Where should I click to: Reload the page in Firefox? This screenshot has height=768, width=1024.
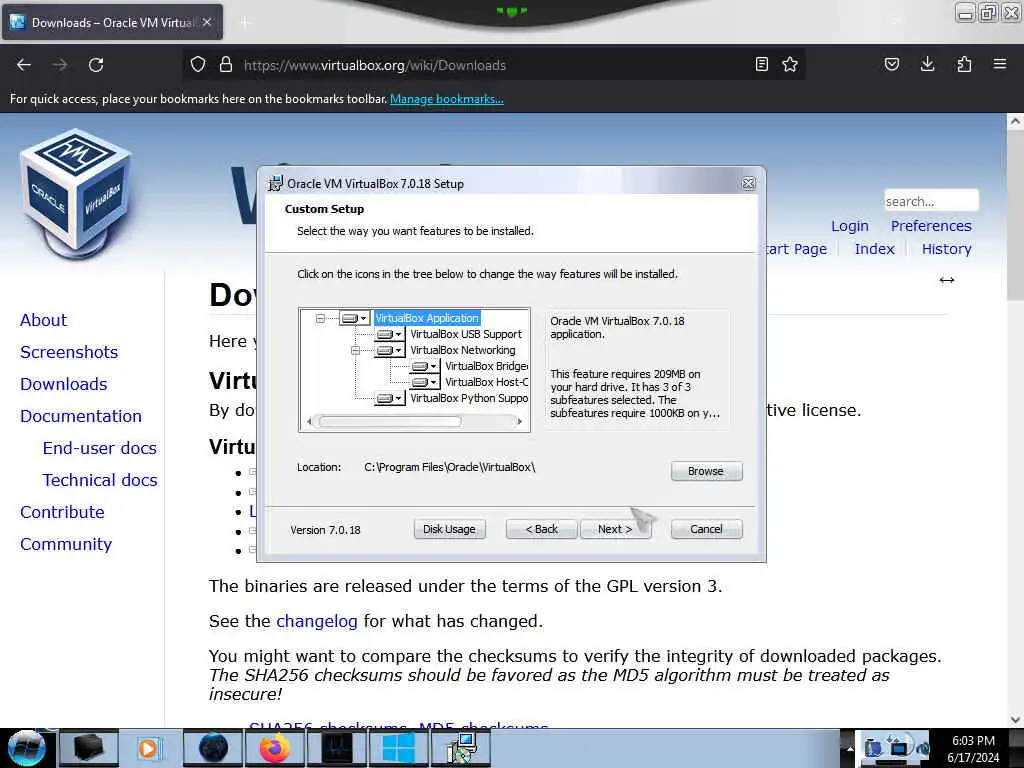96,65
